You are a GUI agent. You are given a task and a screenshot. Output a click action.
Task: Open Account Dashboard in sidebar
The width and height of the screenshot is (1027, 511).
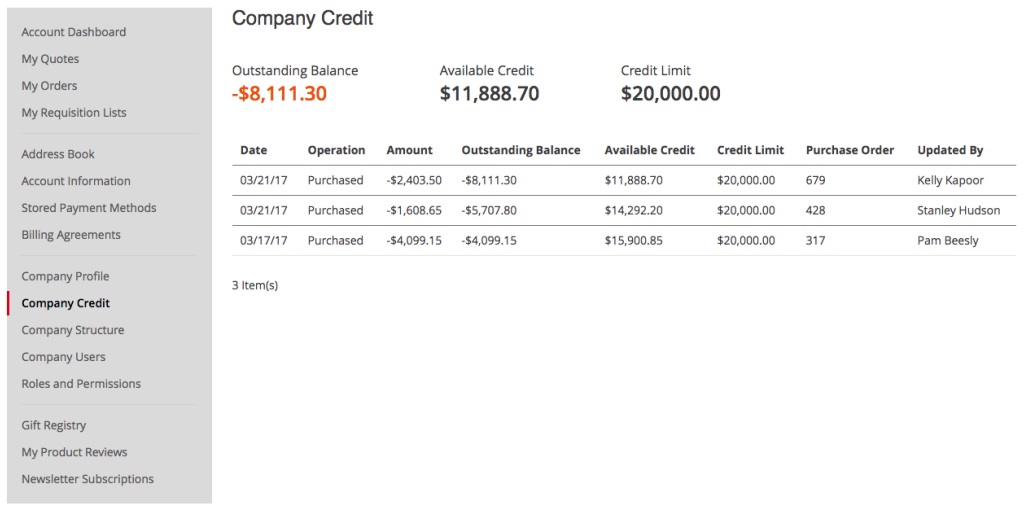73,32
